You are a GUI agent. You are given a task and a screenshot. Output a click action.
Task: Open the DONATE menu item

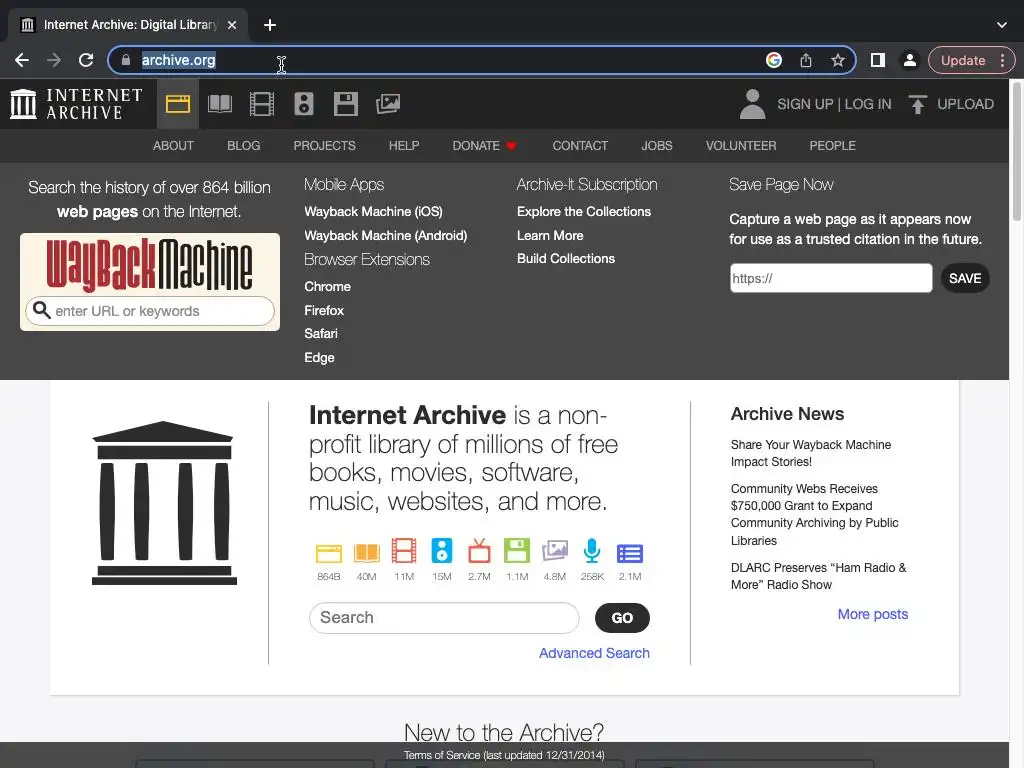(x=484, y=146)
